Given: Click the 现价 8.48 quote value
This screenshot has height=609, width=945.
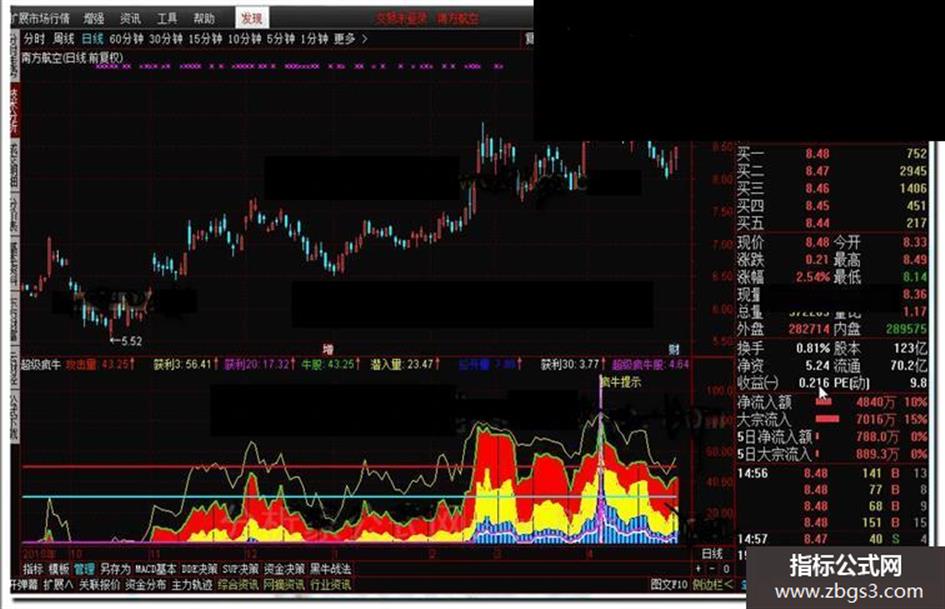Looking at the screenshot, I should click(x=817, y=242).
